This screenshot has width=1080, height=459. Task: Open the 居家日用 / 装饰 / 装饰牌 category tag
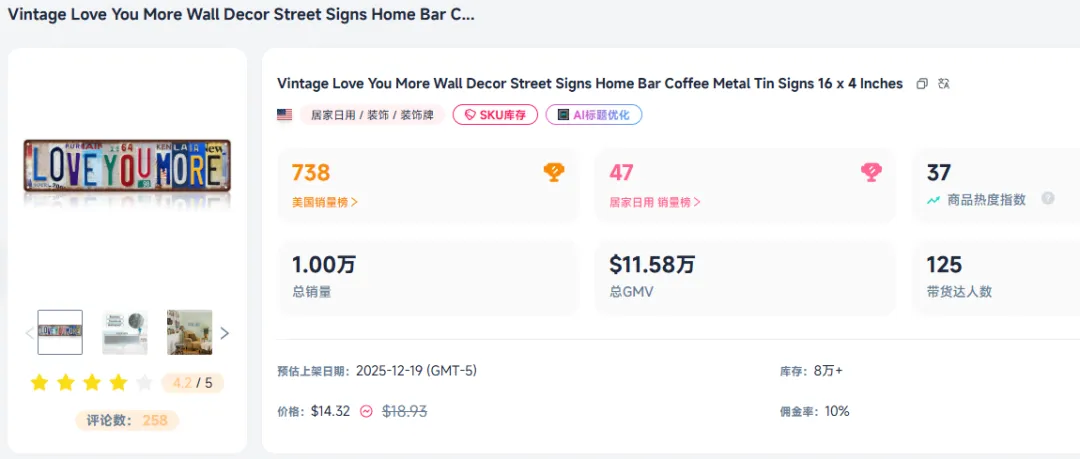click(x=371, y=115)
